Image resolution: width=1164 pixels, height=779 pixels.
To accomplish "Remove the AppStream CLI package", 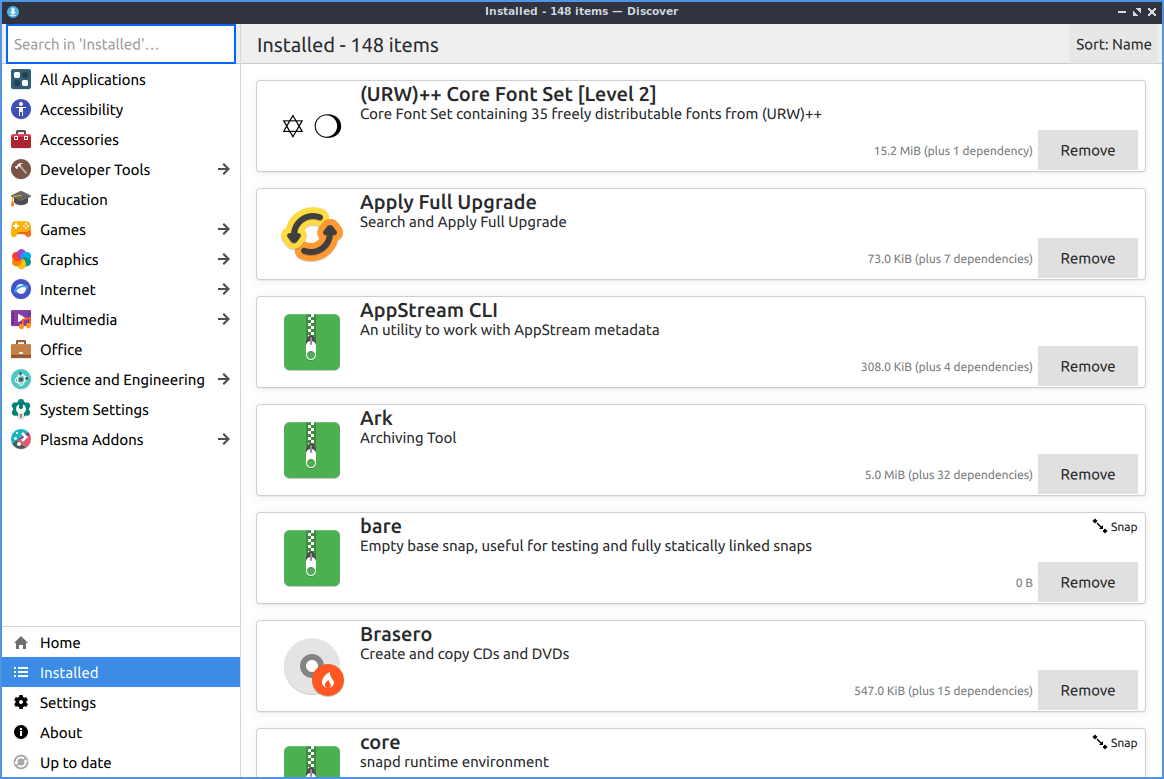I will pos(1087,366).
